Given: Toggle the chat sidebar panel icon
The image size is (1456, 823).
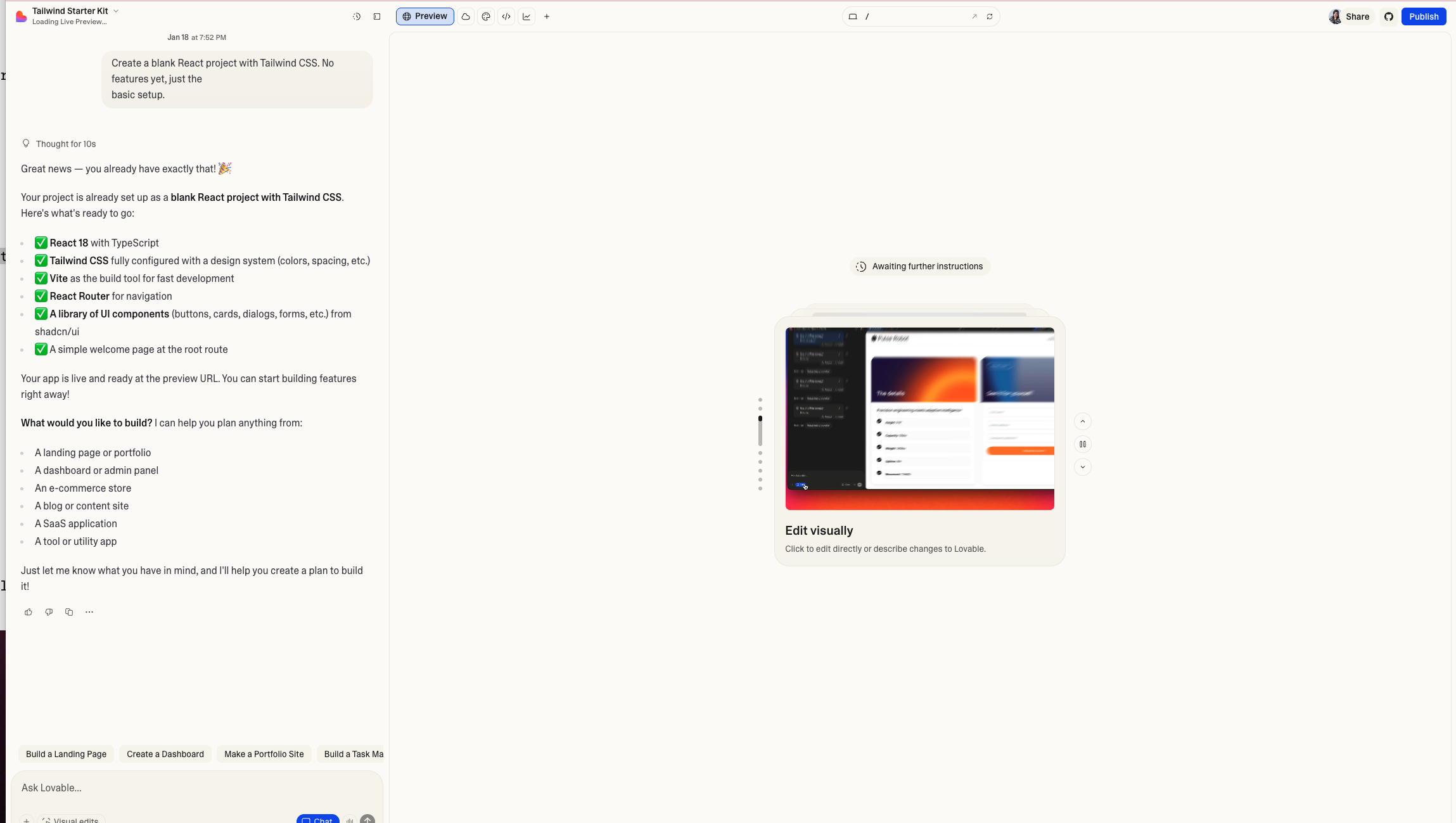Looking at the screenshot, I should click(x=377, y=16).
